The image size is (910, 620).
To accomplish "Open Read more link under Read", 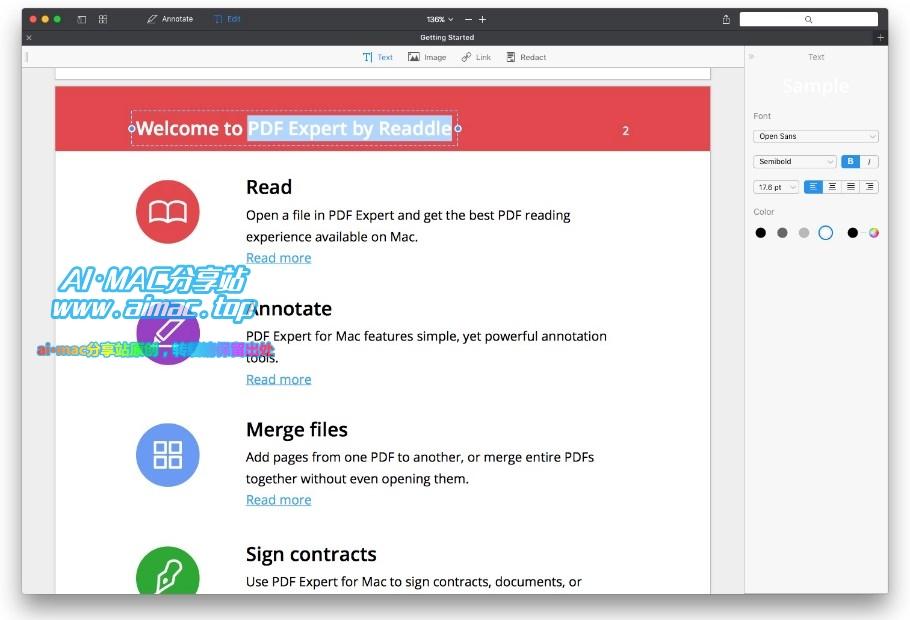I will coord(279,258).
